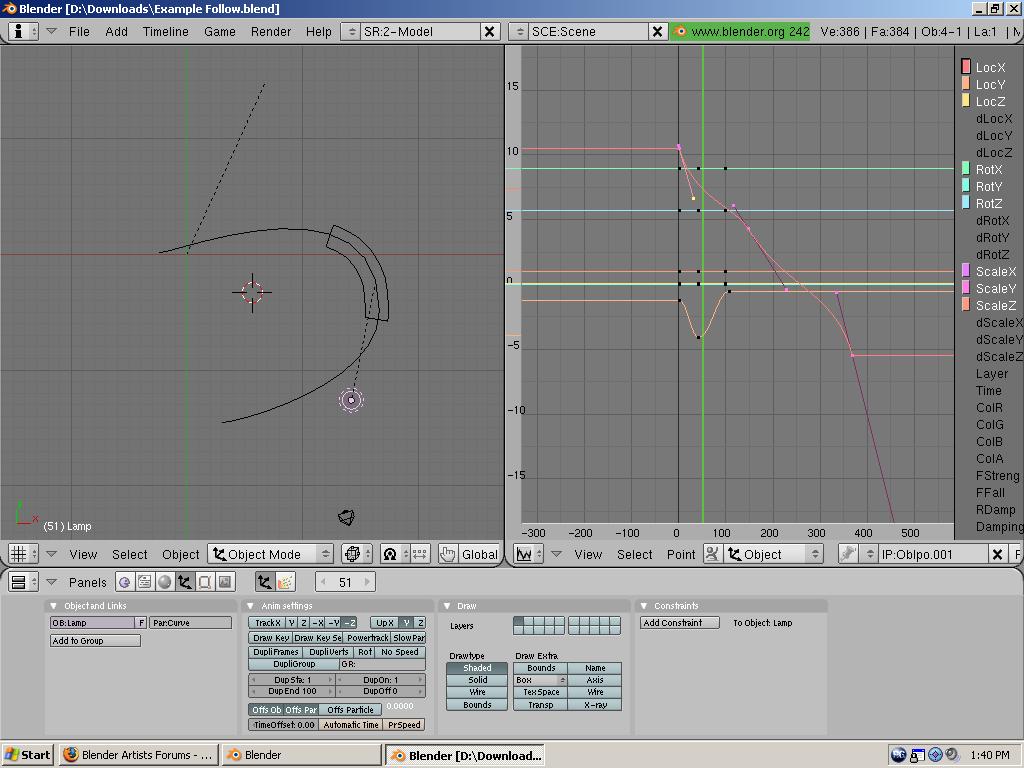Click the current frame number field 51

pos(345,582)
